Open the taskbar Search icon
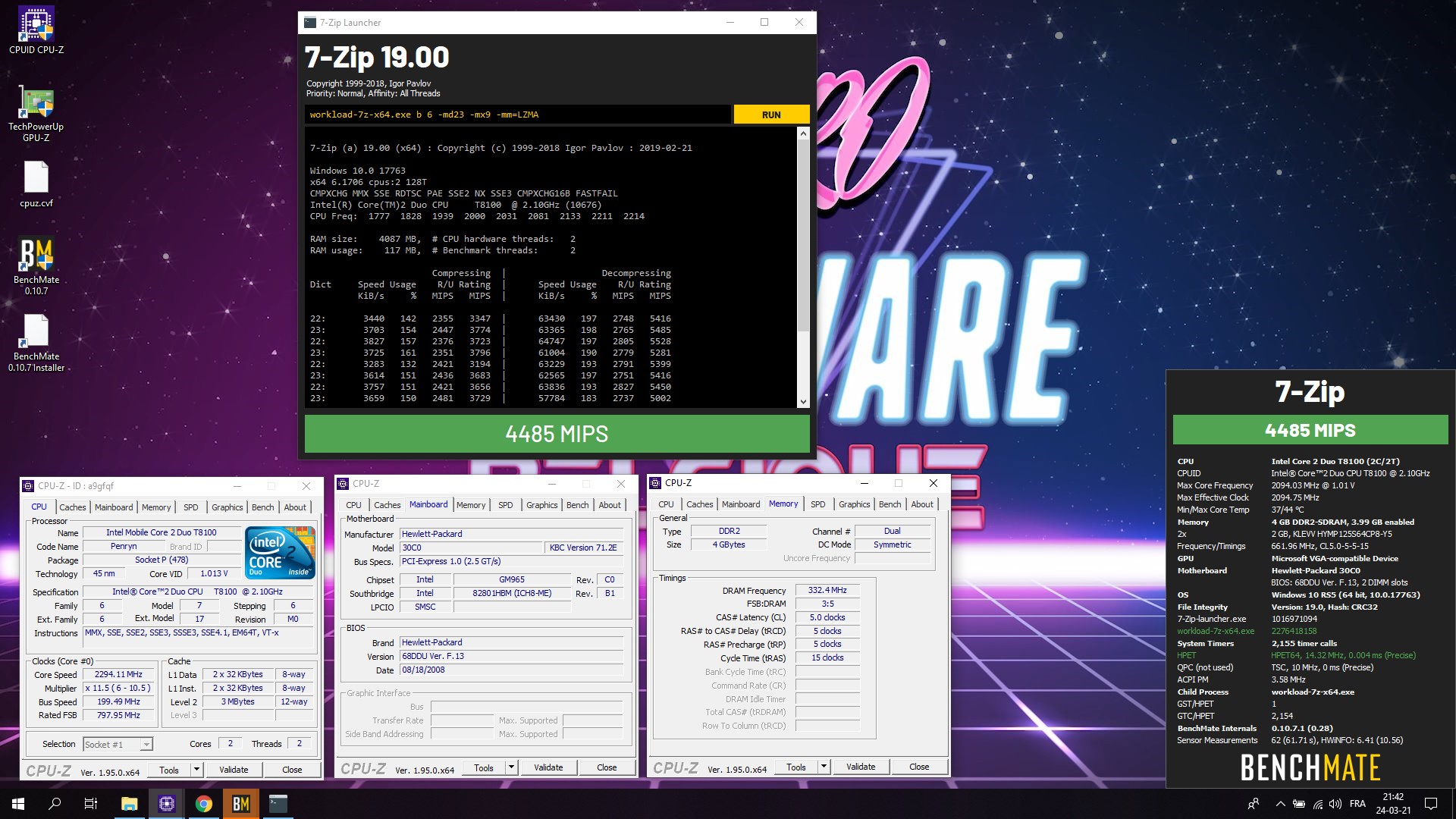Screen dimensions: 1456x819 tap(55, 804)
